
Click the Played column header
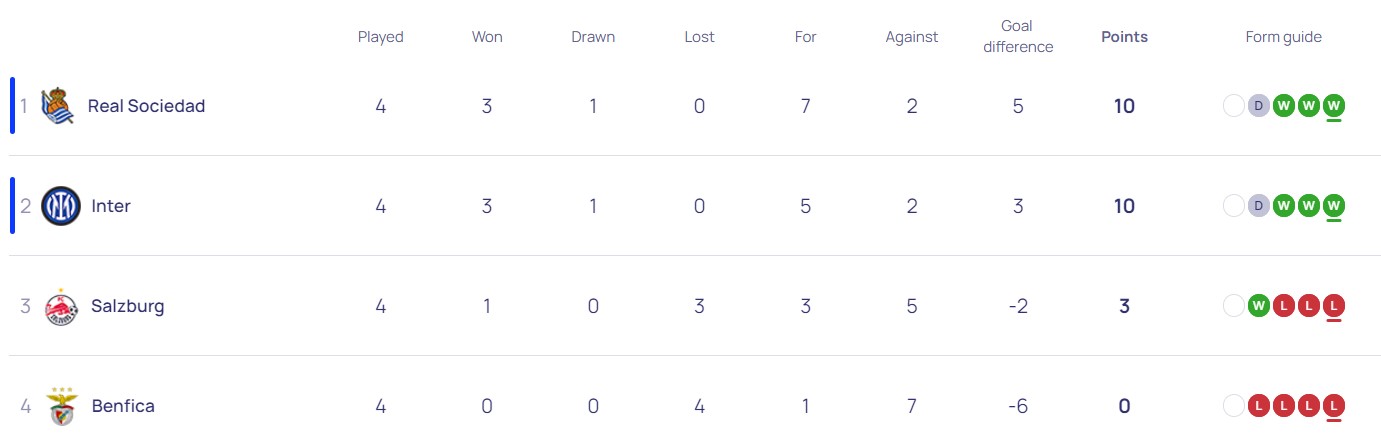[380, 37]
